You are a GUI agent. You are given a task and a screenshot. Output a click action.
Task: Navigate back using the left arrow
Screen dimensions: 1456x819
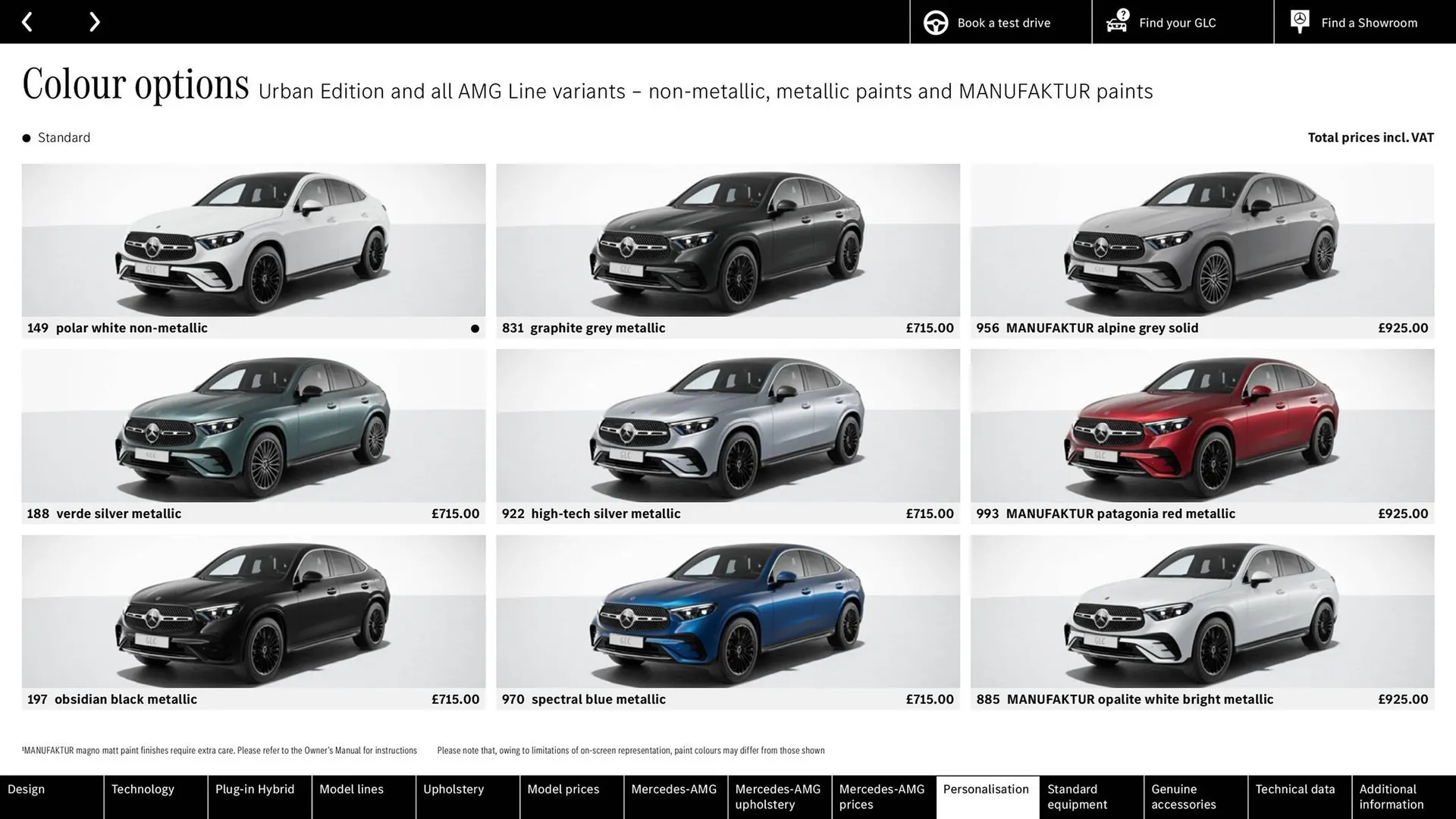27,21
